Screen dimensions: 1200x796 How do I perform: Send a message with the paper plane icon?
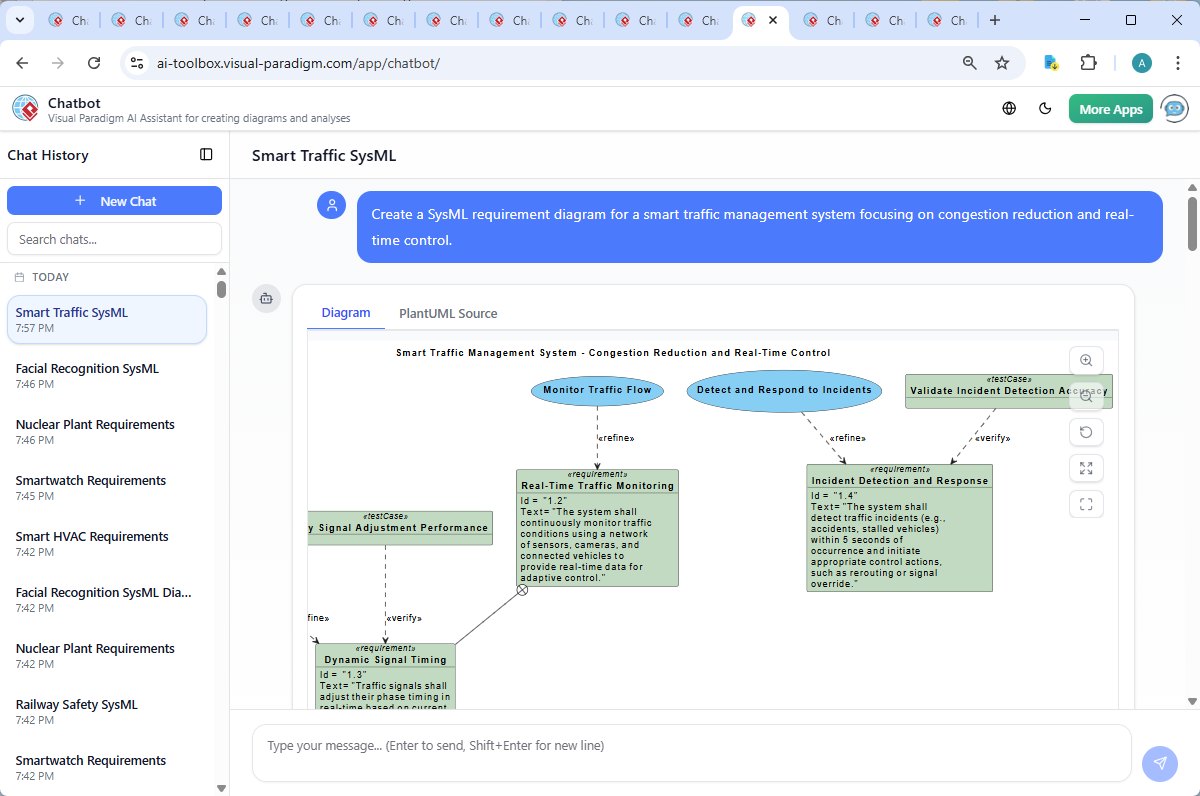(x=1159, y=764)
